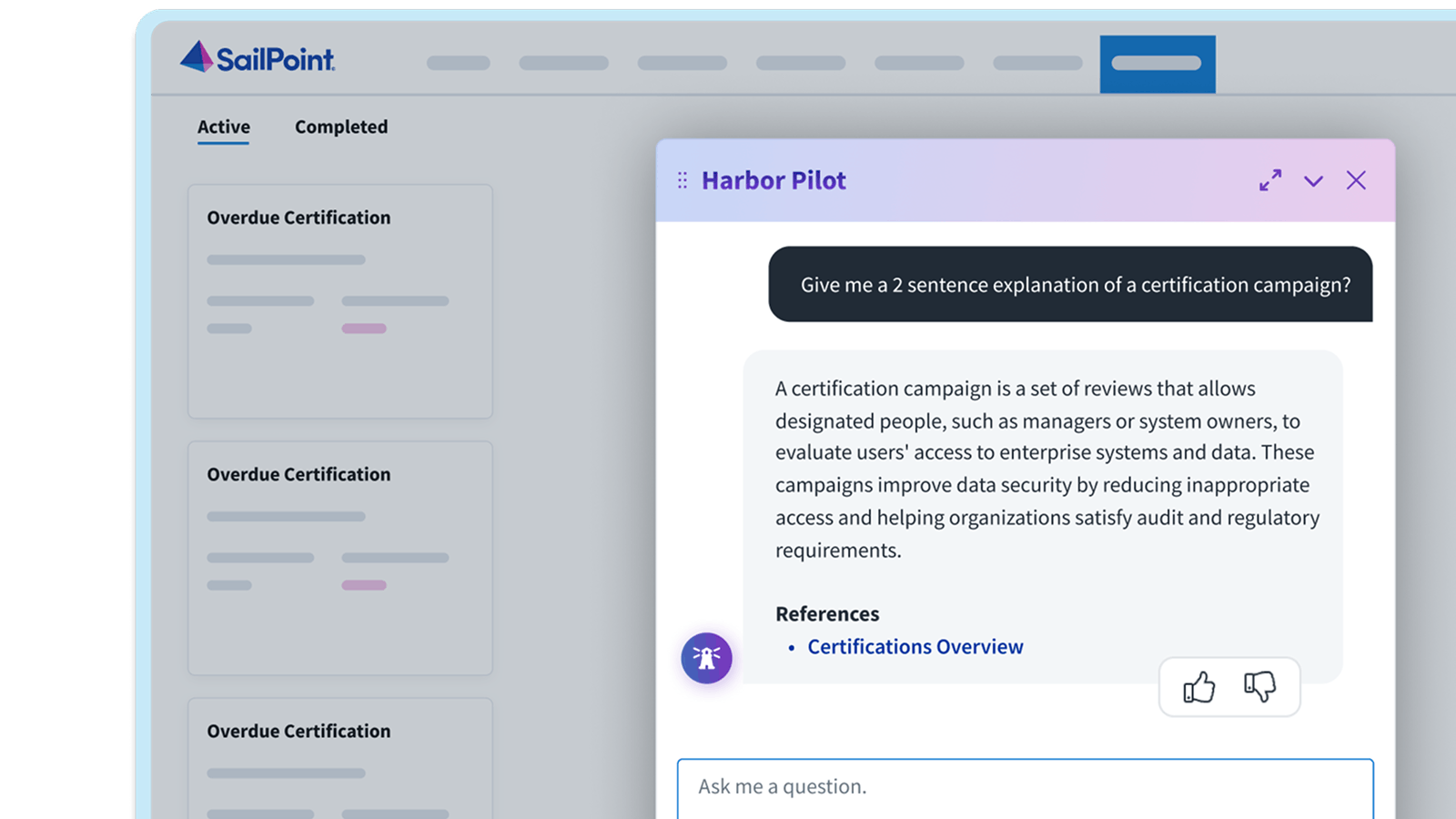This screenshot has height=819, width=1456.
Task: Close the Harbor Pilot chat panel
Action: point(1356,180)
